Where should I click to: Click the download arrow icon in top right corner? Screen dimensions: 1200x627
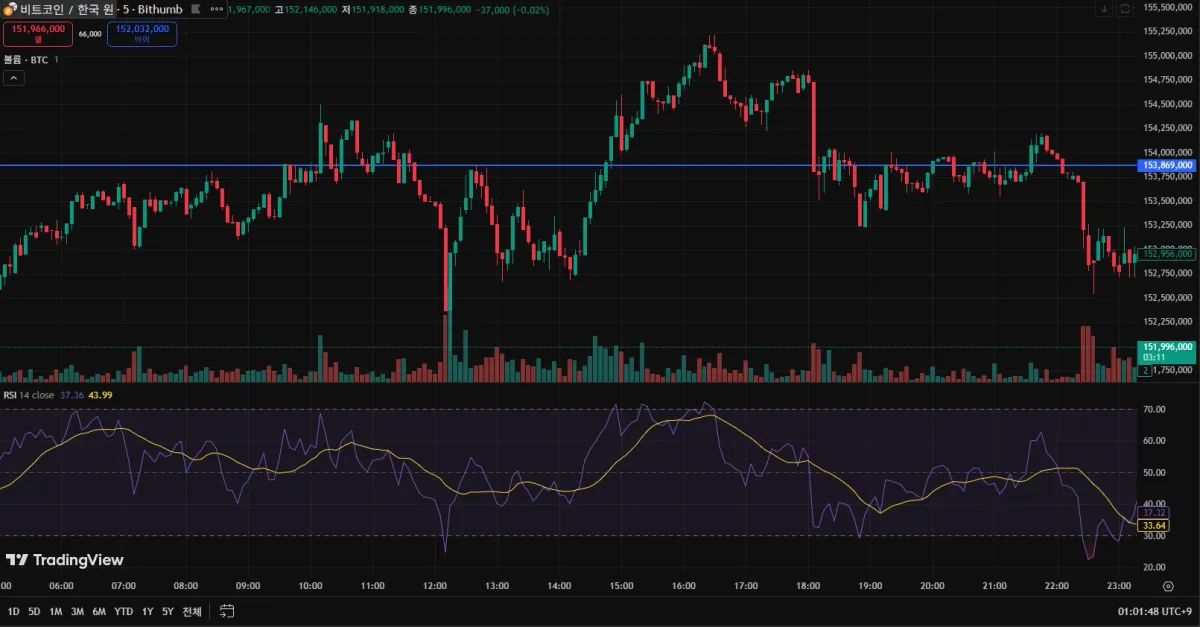coord(1105,8)
